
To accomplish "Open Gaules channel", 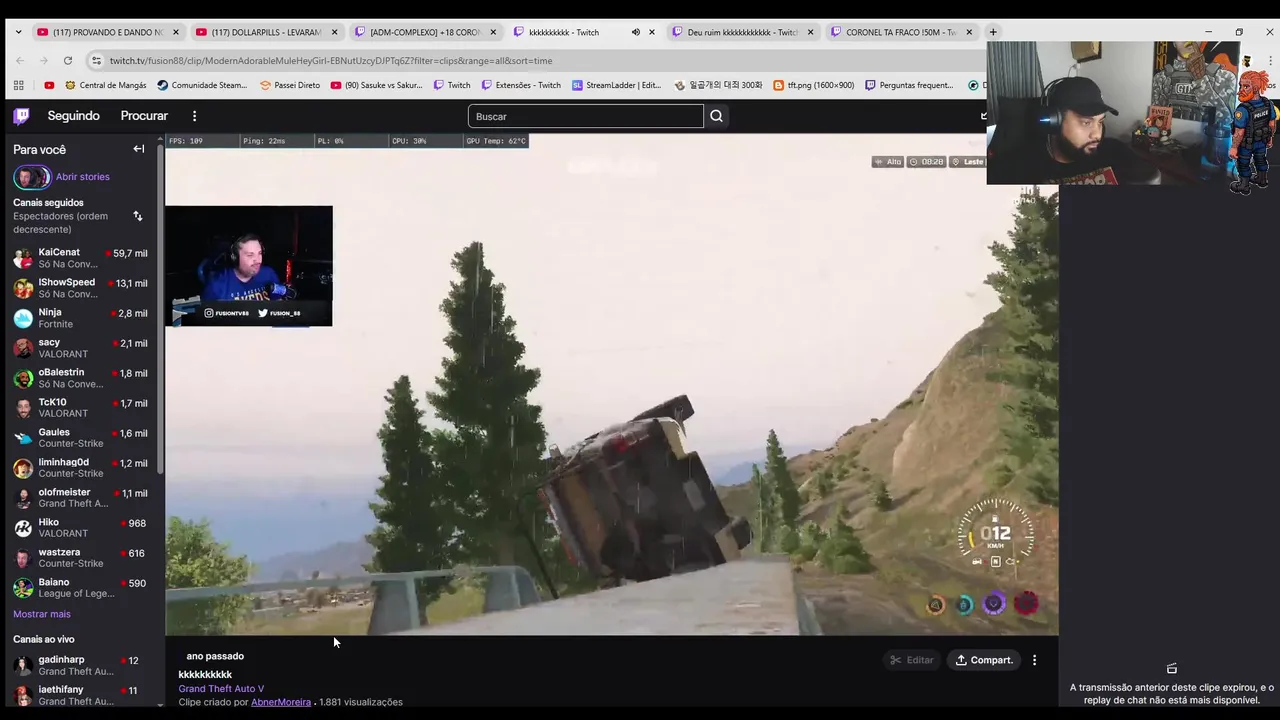I will [80, 438].
